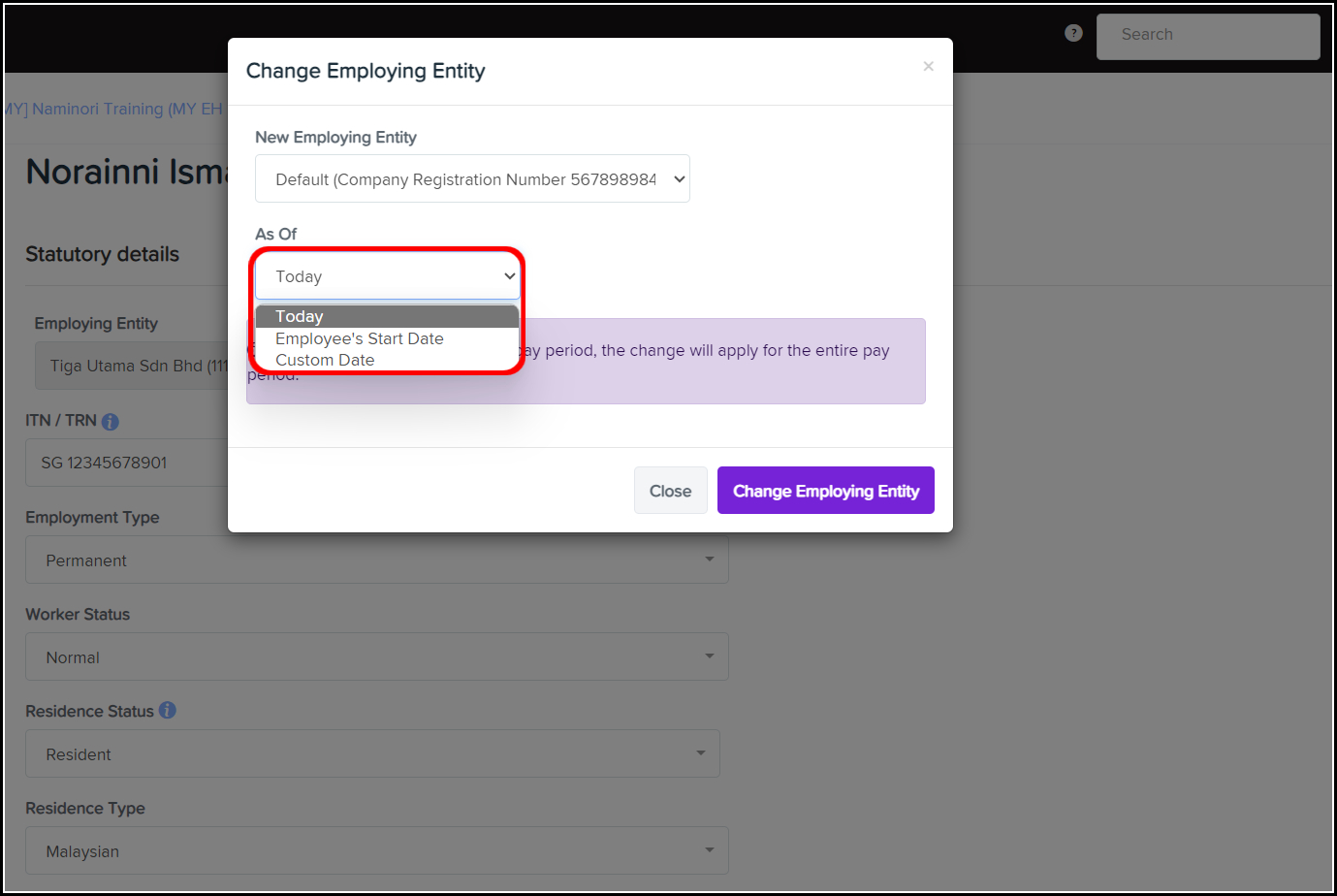The image size is (1337, 896).
Task: Click the ITN / TRN text field
Action: 126,464
